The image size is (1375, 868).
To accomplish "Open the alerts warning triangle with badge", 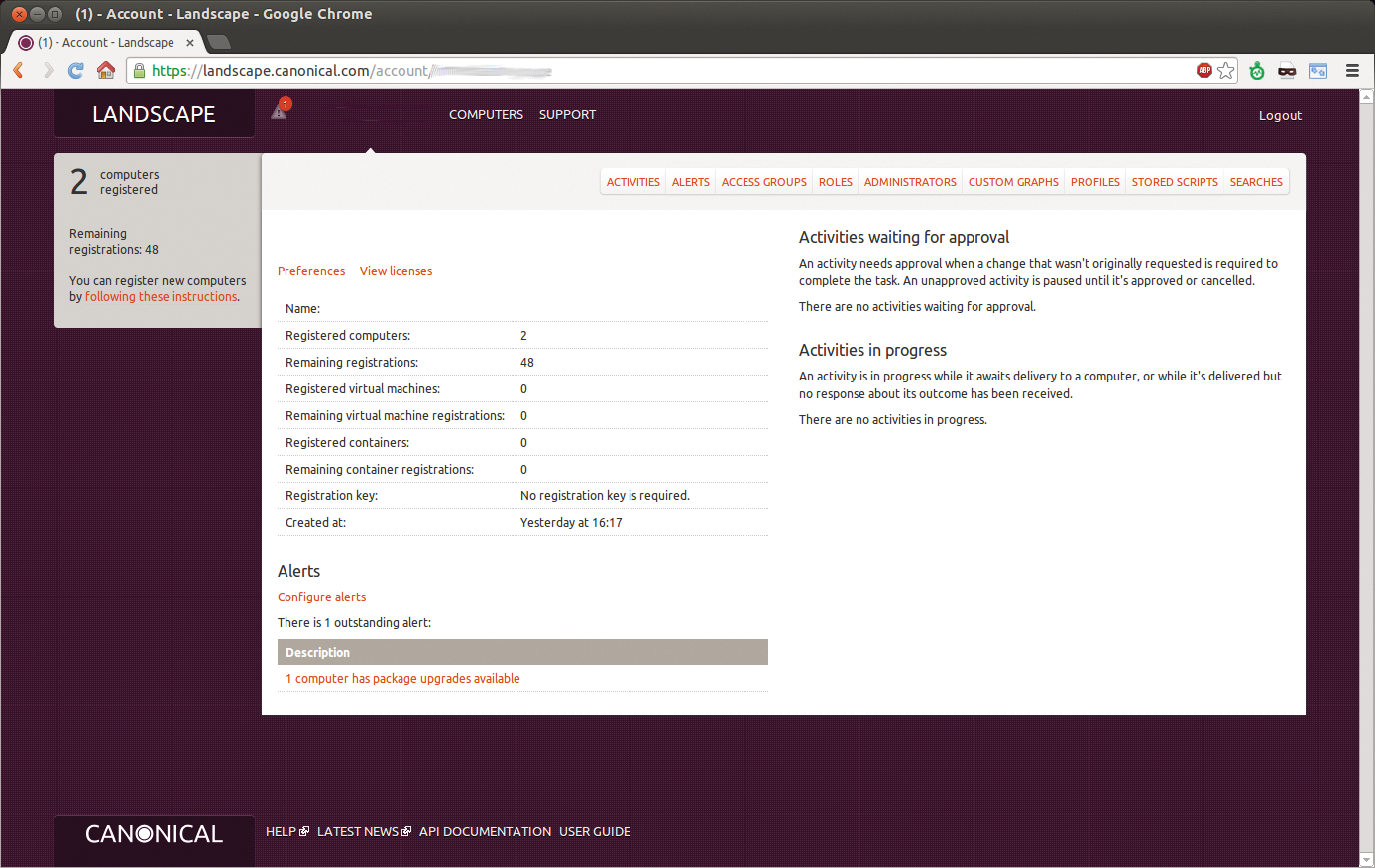I will [x=279, y=111].
